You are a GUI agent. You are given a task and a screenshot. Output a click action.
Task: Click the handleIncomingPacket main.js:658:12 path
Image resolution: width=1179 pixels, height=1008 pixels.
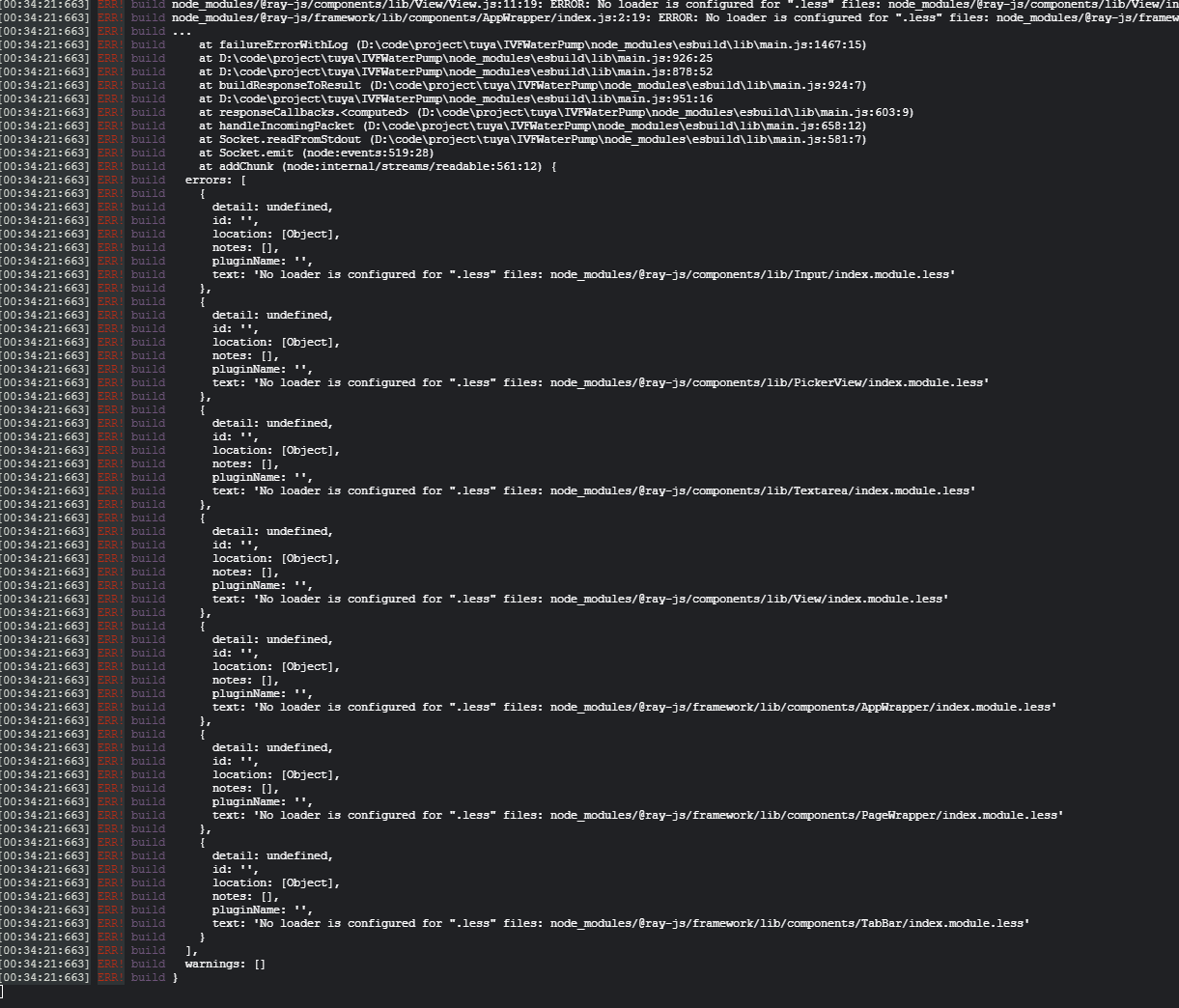click(614, 126)
